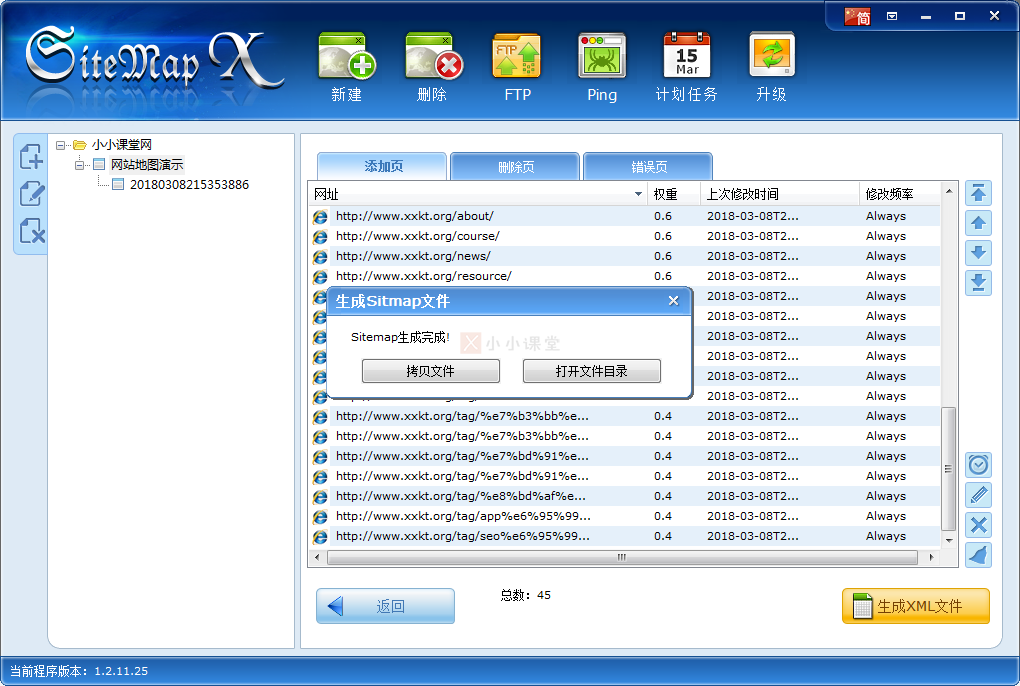The image size is (1020, 686).
Task: Click the 生成XML文件 generate button
Action: pos(915,606)
